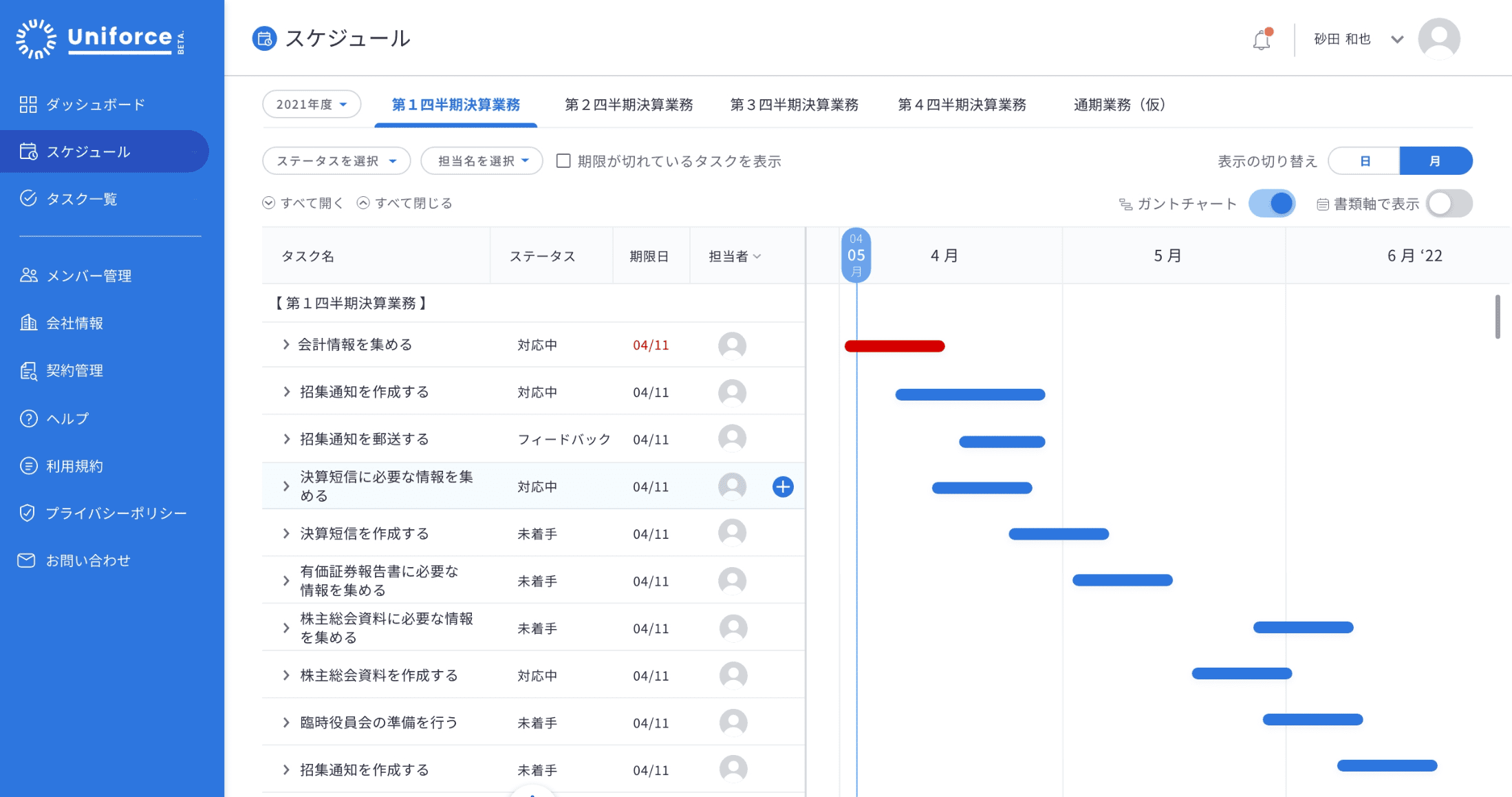The width and height of the screenshot is (1512, 797).
Task: Open the 2021年度 fiscal year dropdown
Action: click(x=311, y=105)
